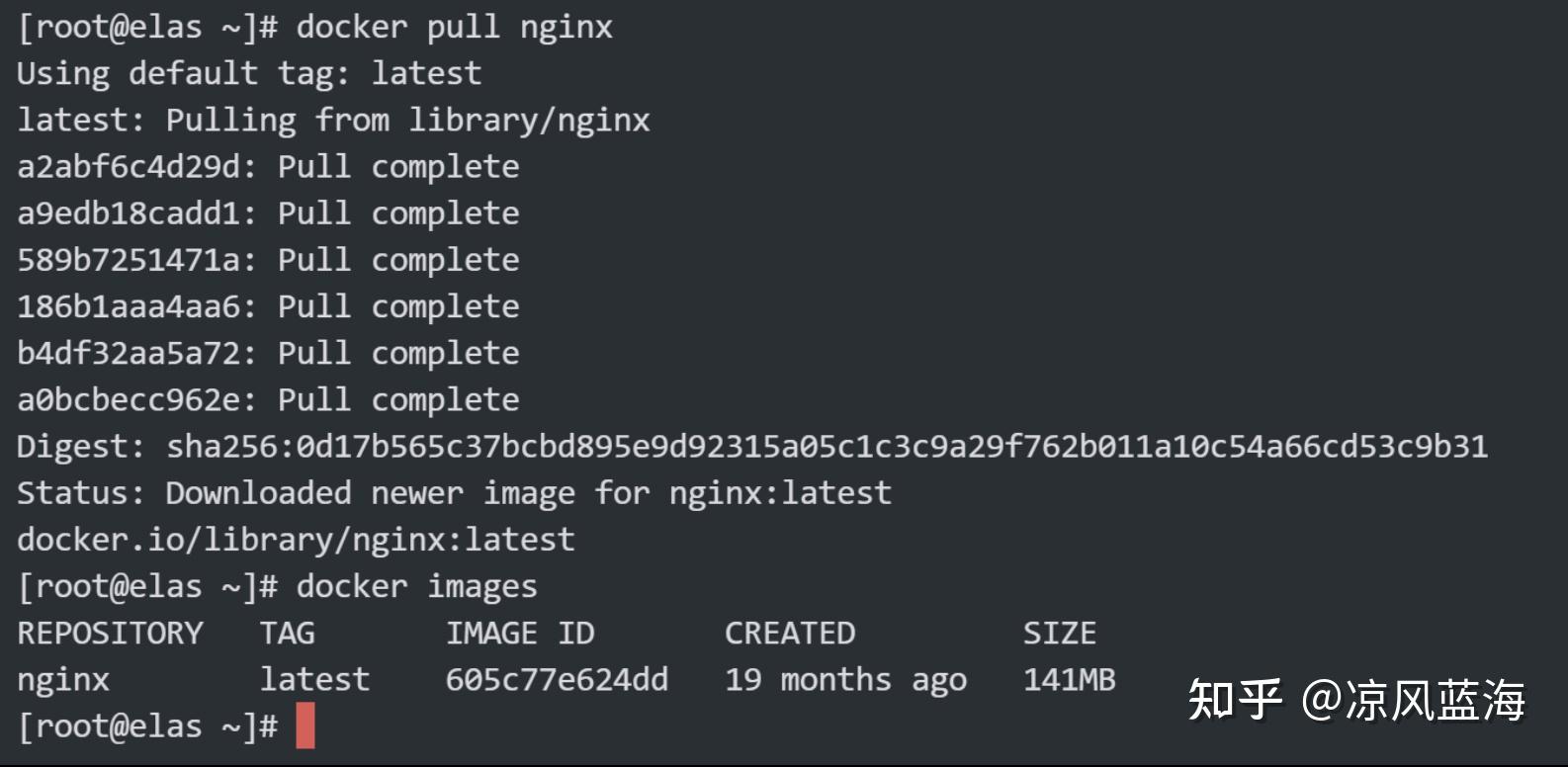Click the TAG column header

[288, 633]
